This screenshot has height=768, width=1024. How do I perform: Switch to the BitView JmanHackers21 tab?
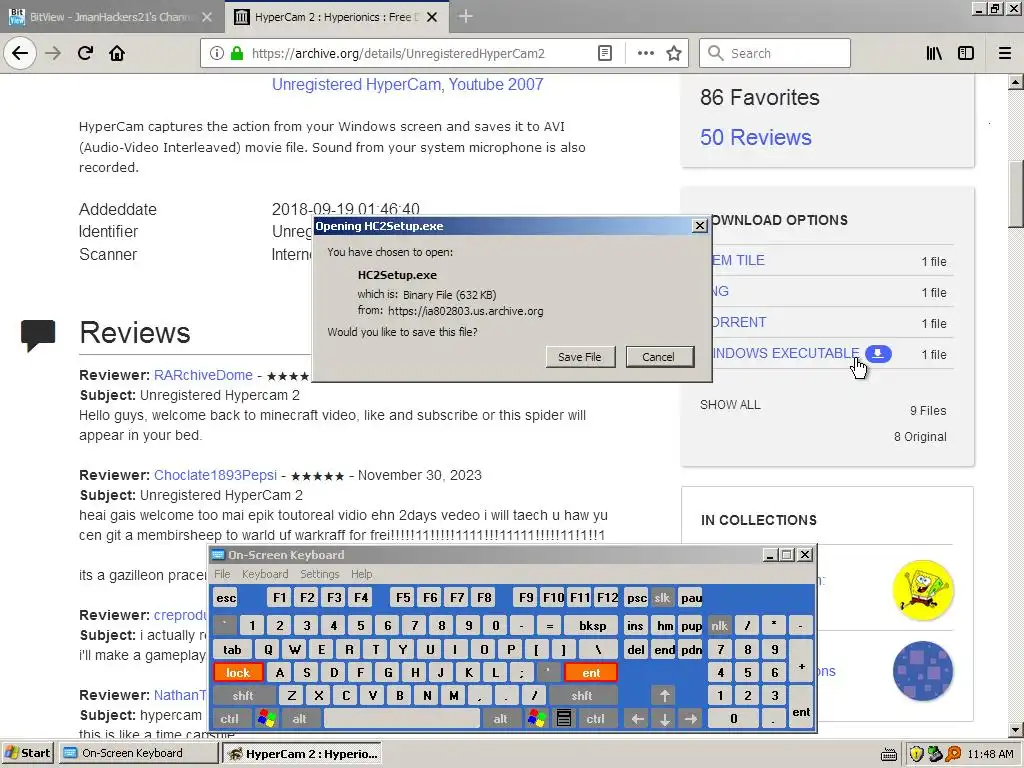coord(110,17)
